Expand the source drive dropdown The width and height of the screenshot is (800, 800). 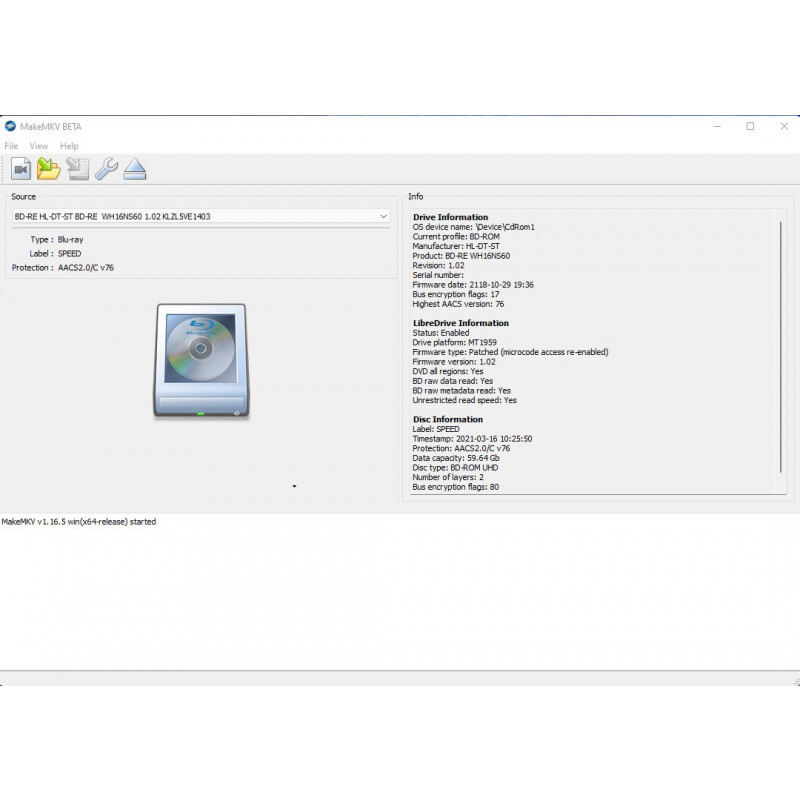[x=383, y=216]
